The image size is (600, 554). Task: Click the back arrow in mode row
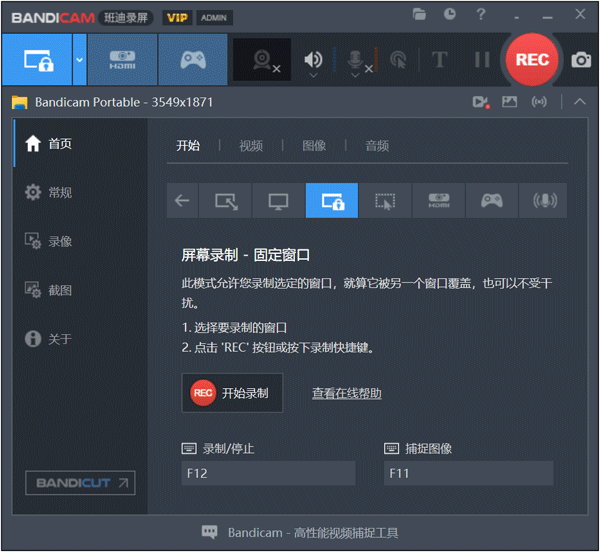183,200
